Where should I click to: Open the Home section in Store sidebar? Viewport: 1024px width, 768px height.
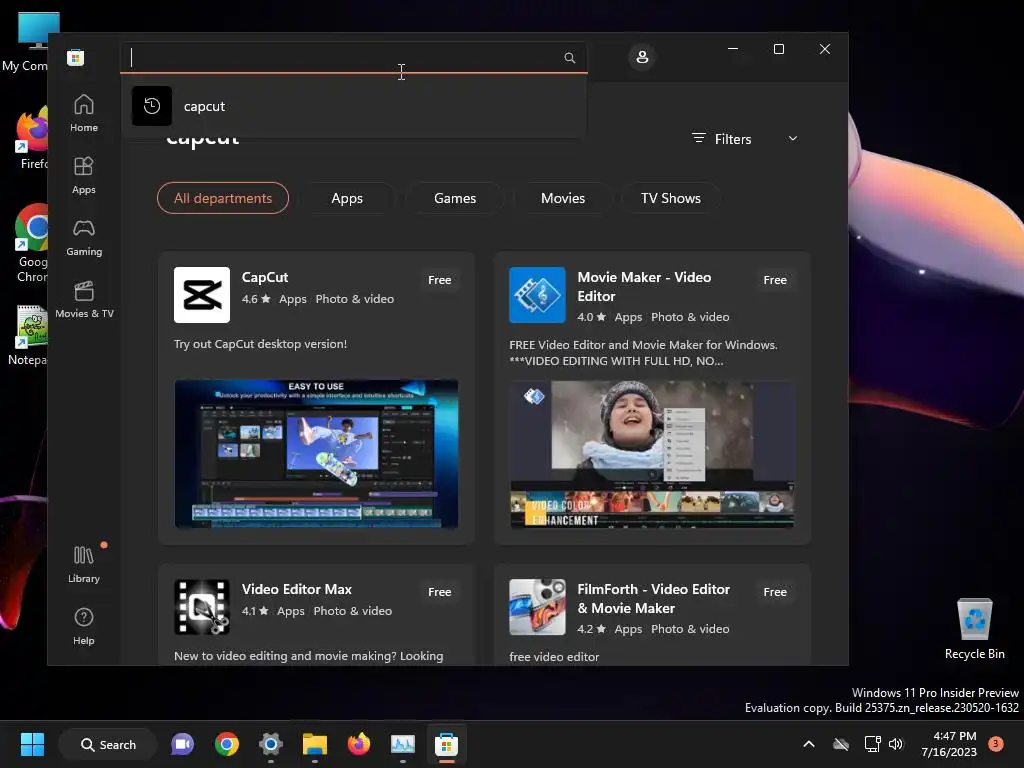pos(84,113)
